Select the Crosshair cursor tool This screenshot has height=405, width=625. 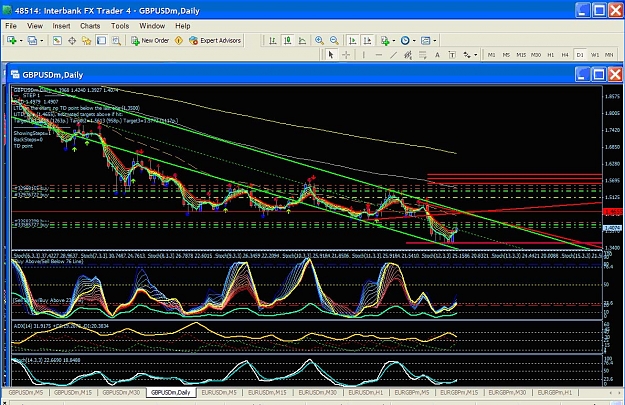point(346,55)
